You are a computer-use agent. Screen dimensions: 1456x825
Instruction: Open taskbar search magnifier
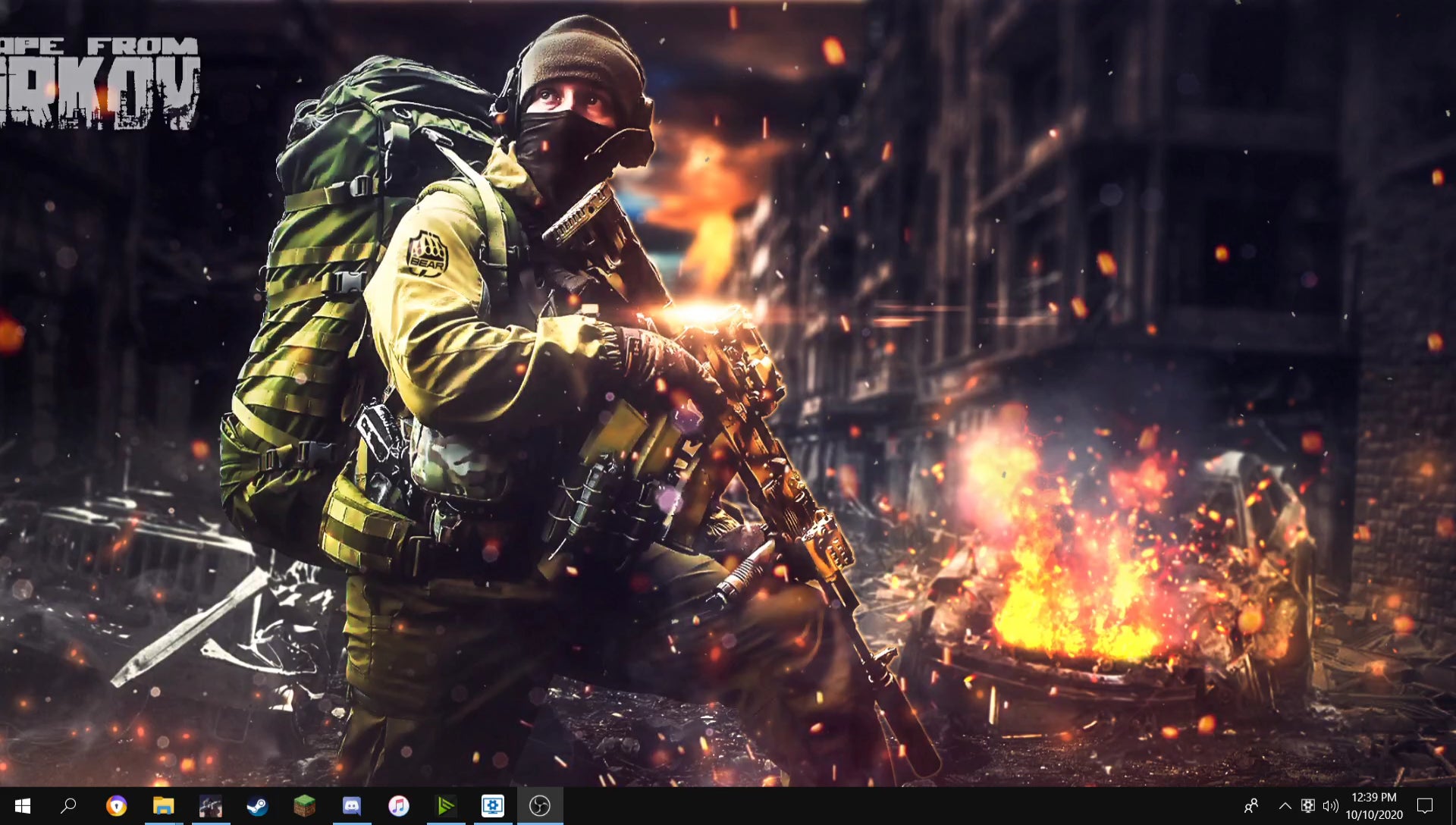[68, 806]
